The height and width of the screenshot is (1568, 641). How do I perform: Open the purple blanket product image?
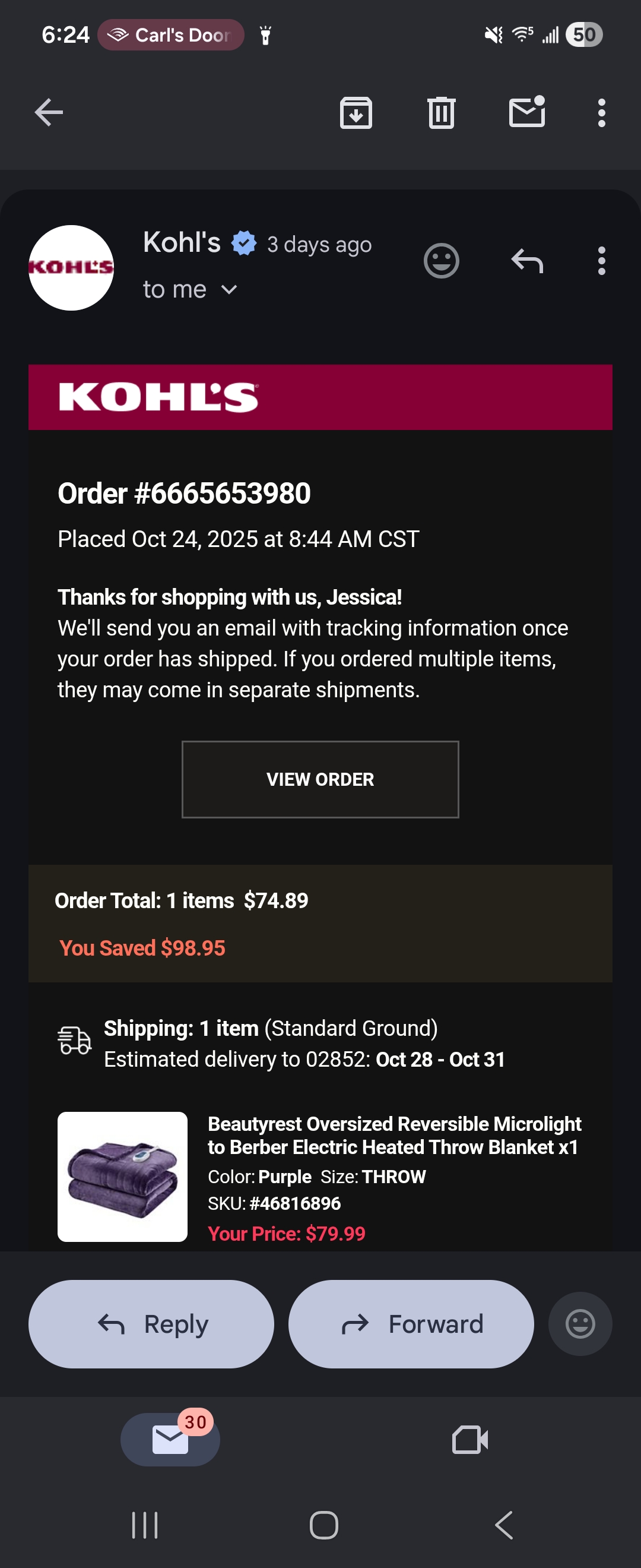pyautogui.click(x=122, y=1176)
